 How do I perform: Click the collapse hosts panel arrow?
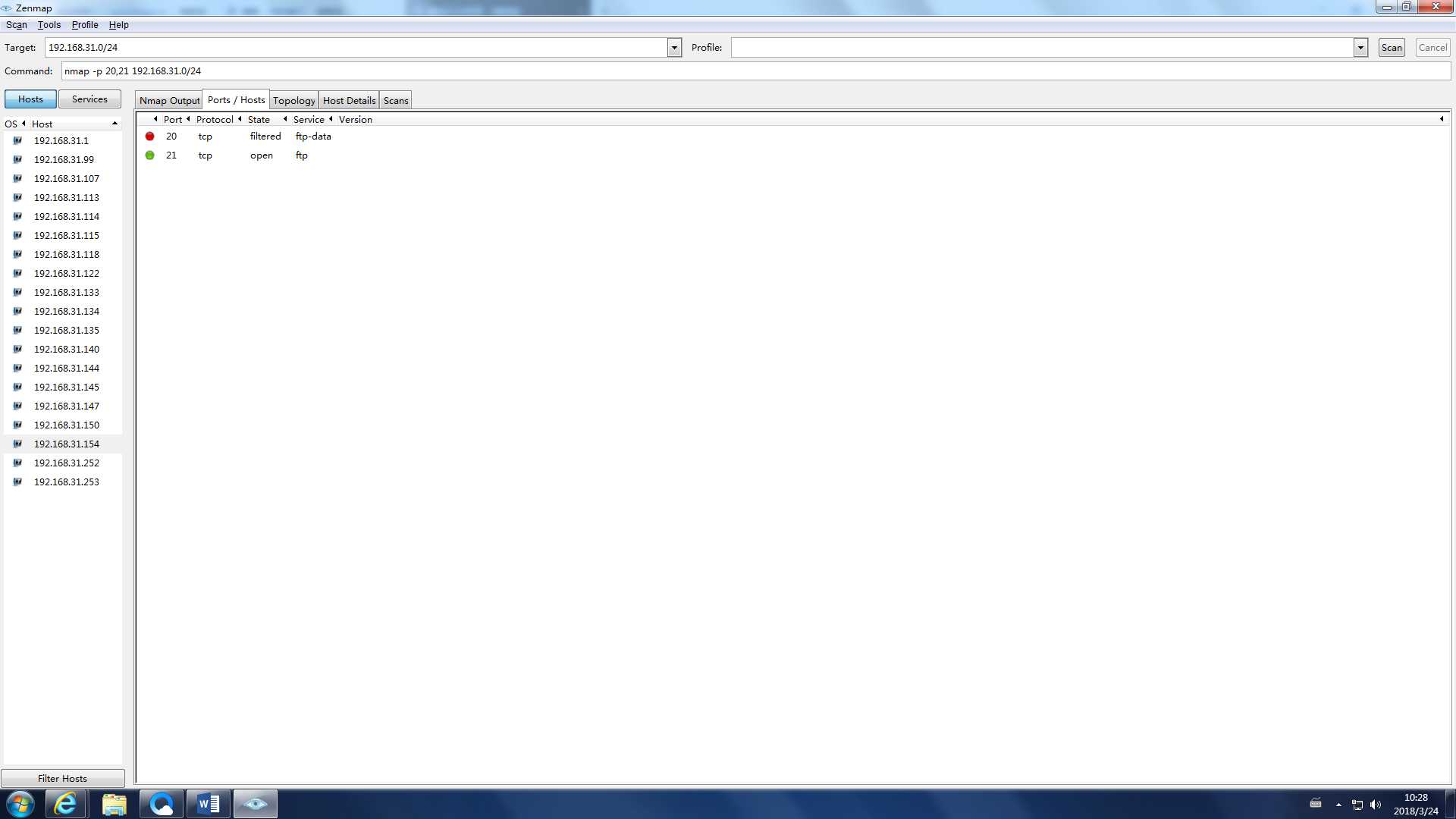click(115, 122)
